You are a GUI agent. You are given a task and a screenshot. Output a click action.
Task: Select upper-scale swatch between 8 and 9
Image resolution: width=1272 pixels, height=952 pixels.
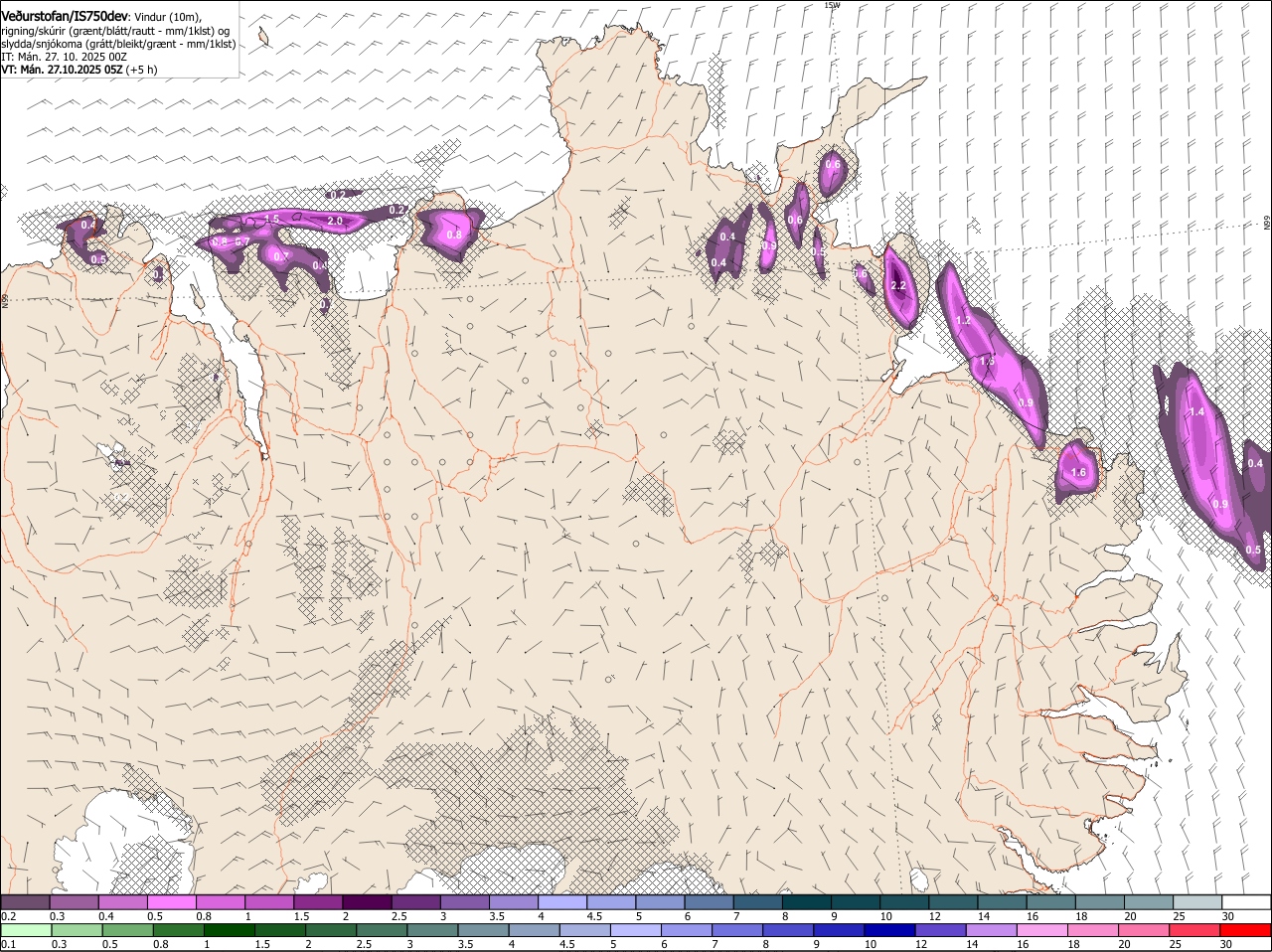[x=807, y=901]
